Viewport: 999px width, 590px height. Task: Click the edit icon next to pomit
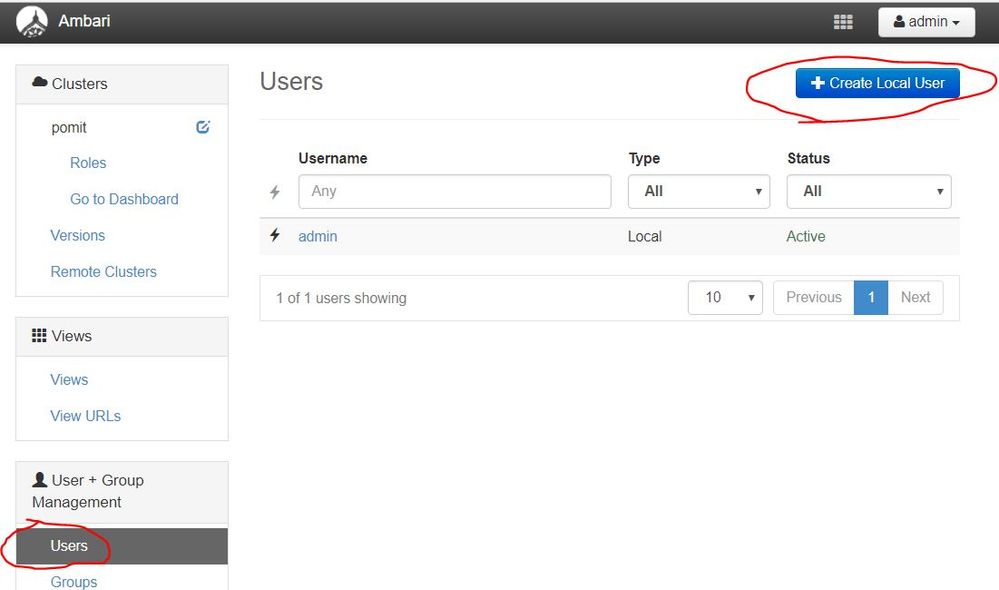coord(203,127)
